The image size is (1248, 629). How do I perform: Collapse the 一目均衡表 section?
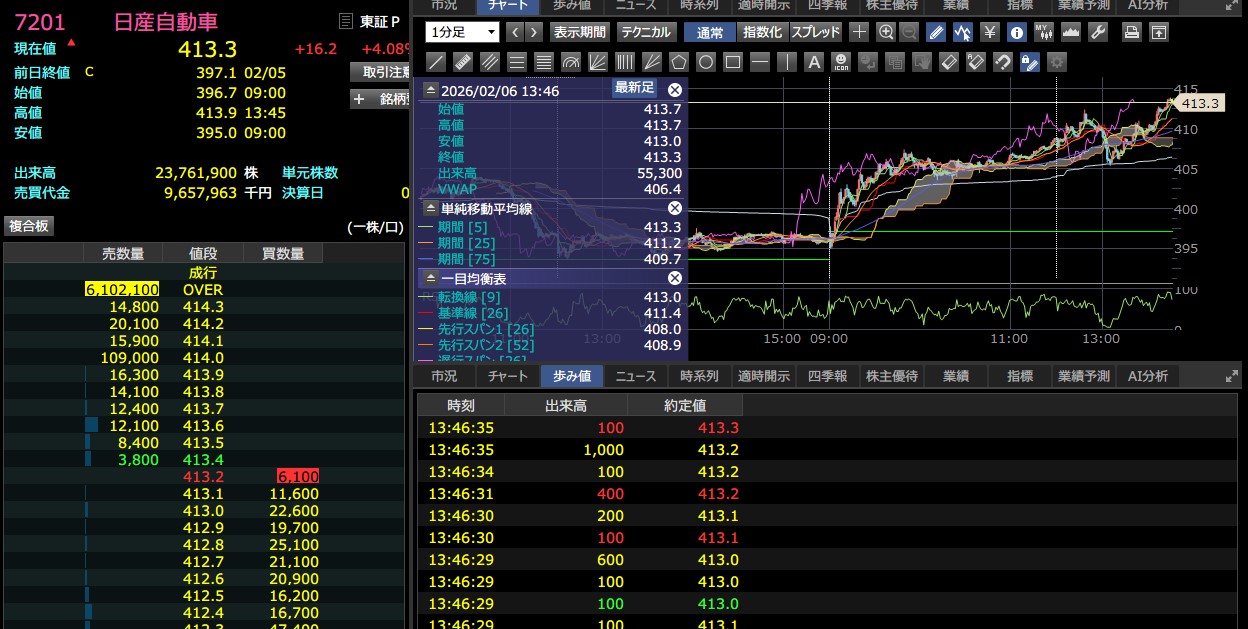coord(431,278)
